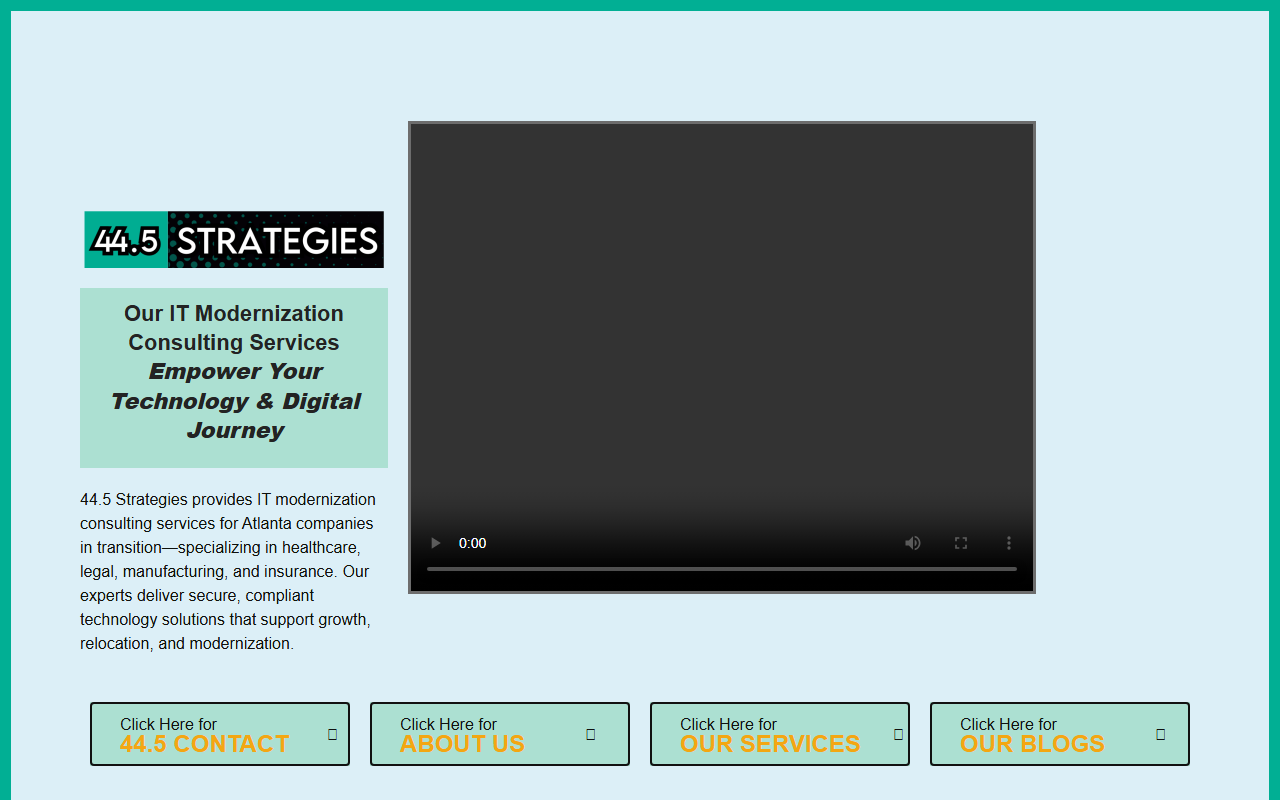
Task: Click the 44.5 Strategies logo
Action: point(234,240)
